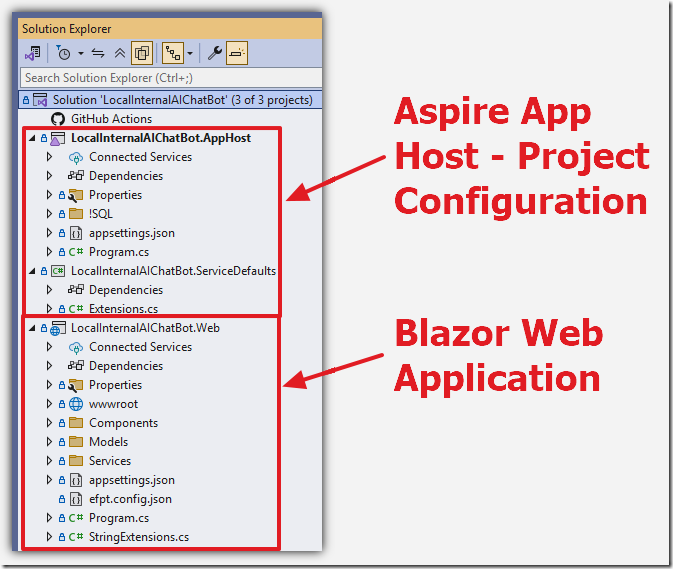Click Web project Dependencies icon
The height and width of the screenshot is (569, 673).
point(76,366)
